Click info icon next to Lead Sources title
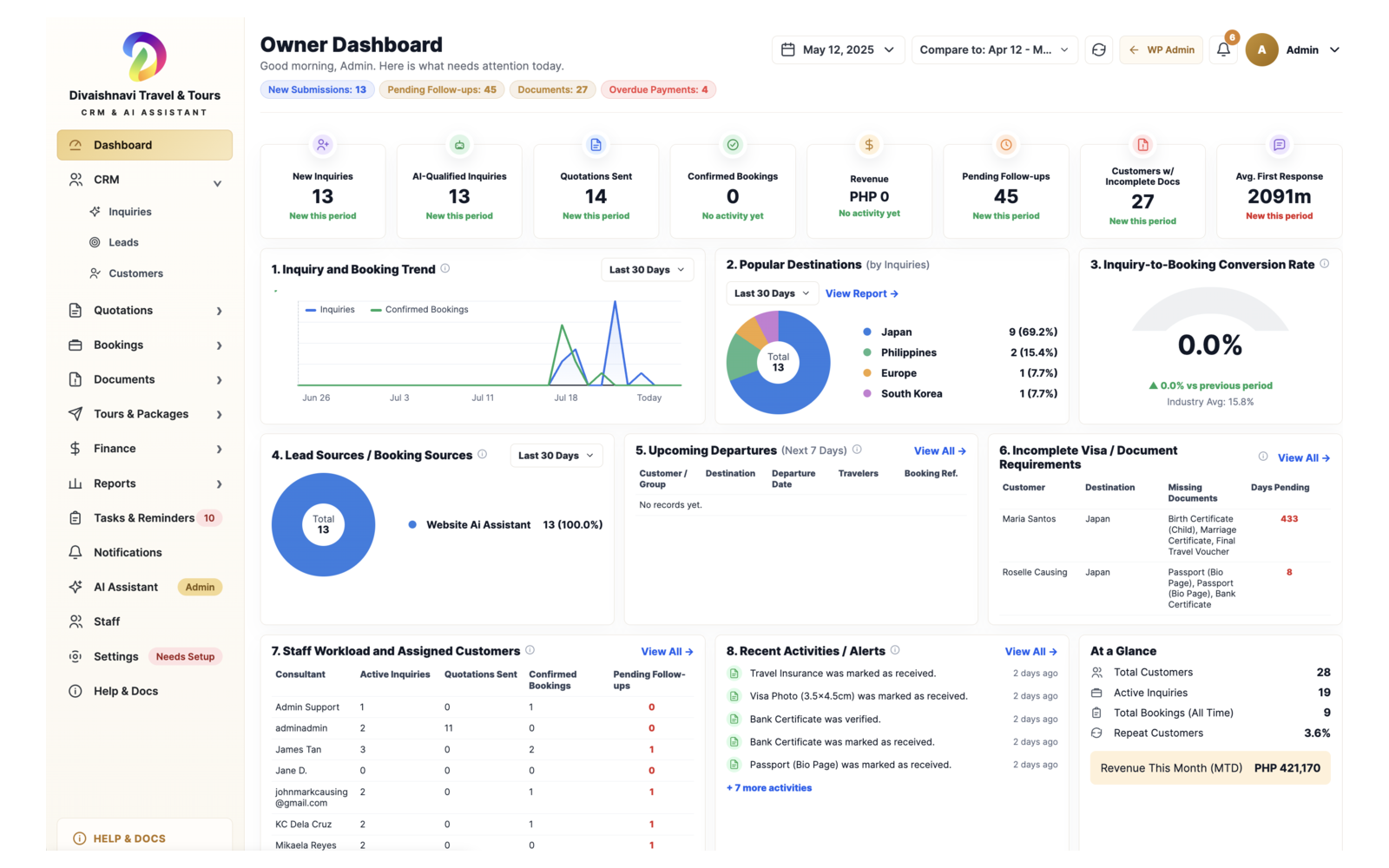The width and height of the screenshot is (1389, 868). pos(483,454)
